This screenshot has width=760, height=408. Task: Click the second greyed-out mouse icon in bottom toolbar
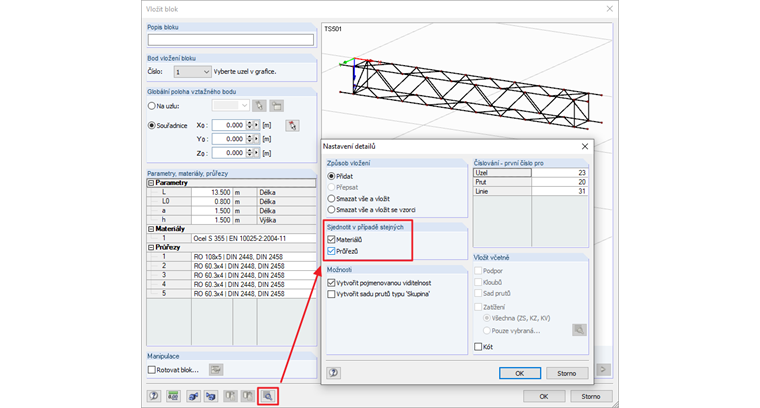248,396
